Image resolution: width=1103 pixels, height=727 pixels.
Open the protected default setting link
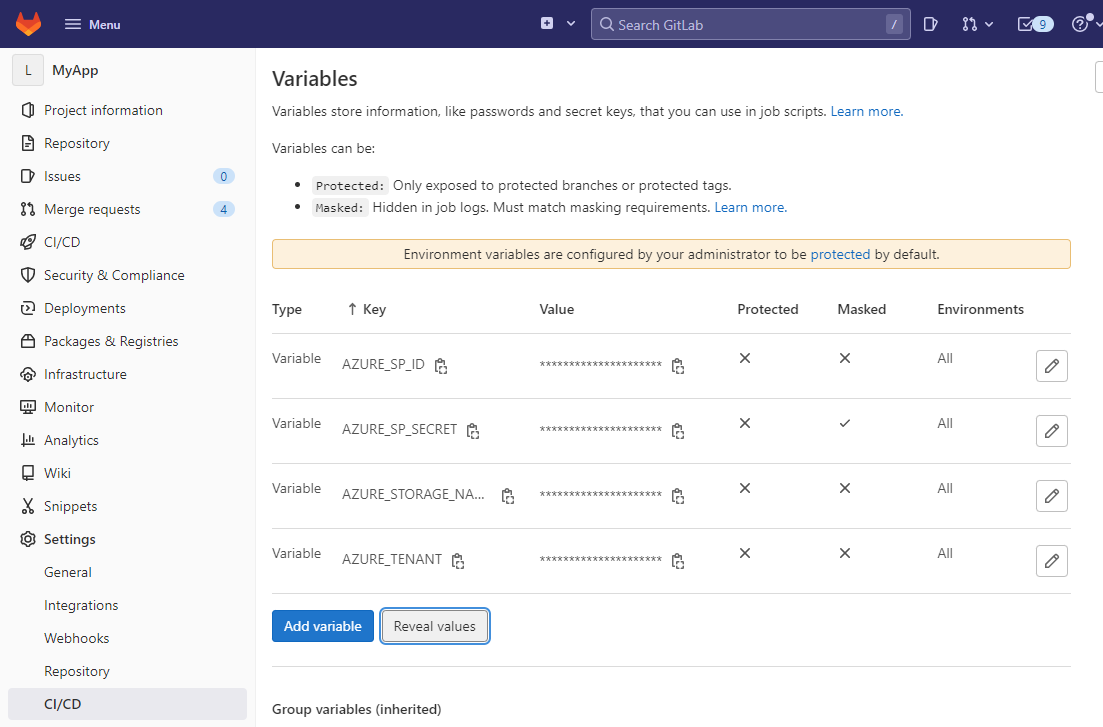(x=840, y=254)
